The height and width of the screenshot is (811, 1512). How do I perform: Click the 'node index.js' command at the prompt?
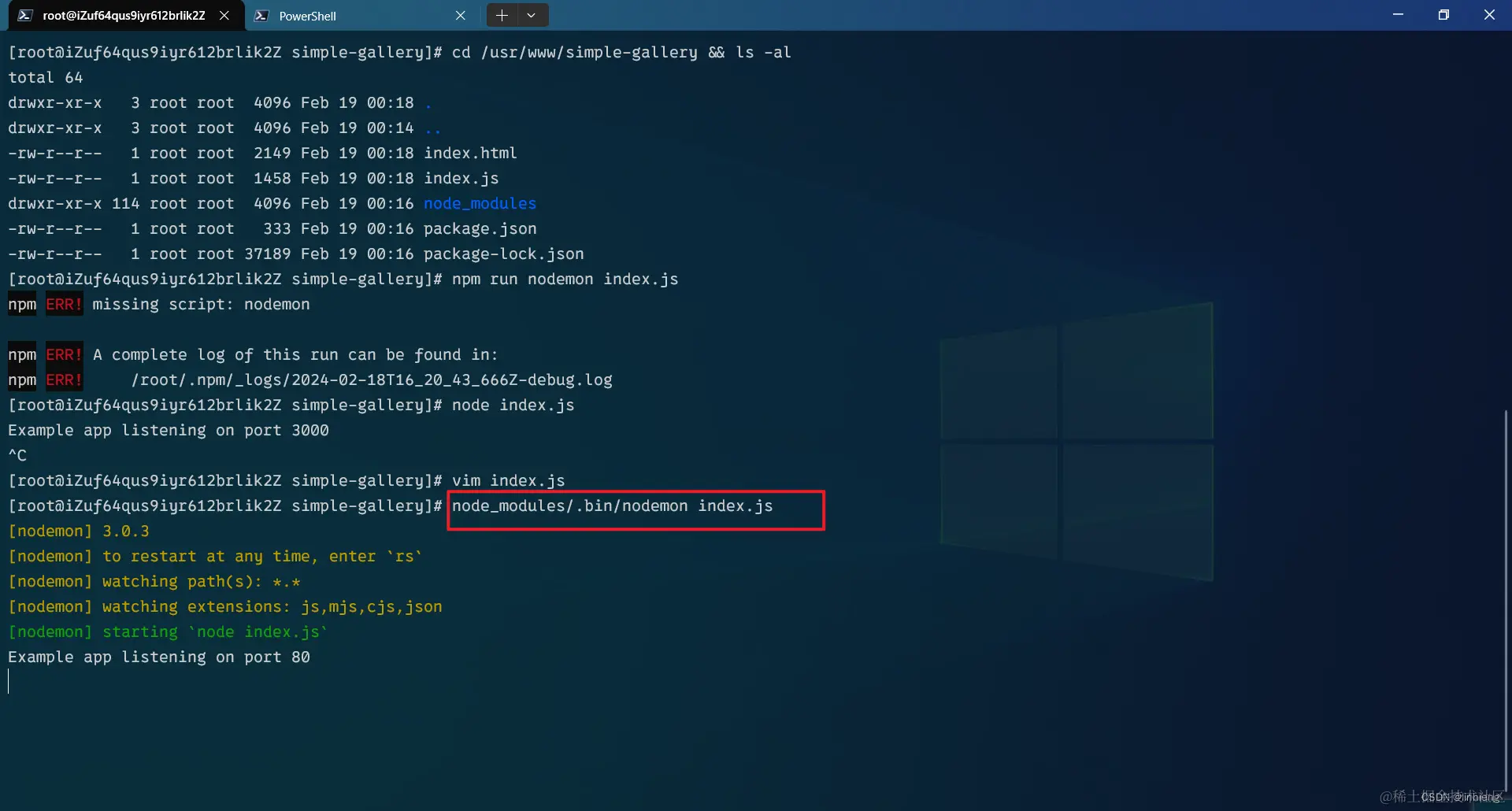click(x=513, y=405)
